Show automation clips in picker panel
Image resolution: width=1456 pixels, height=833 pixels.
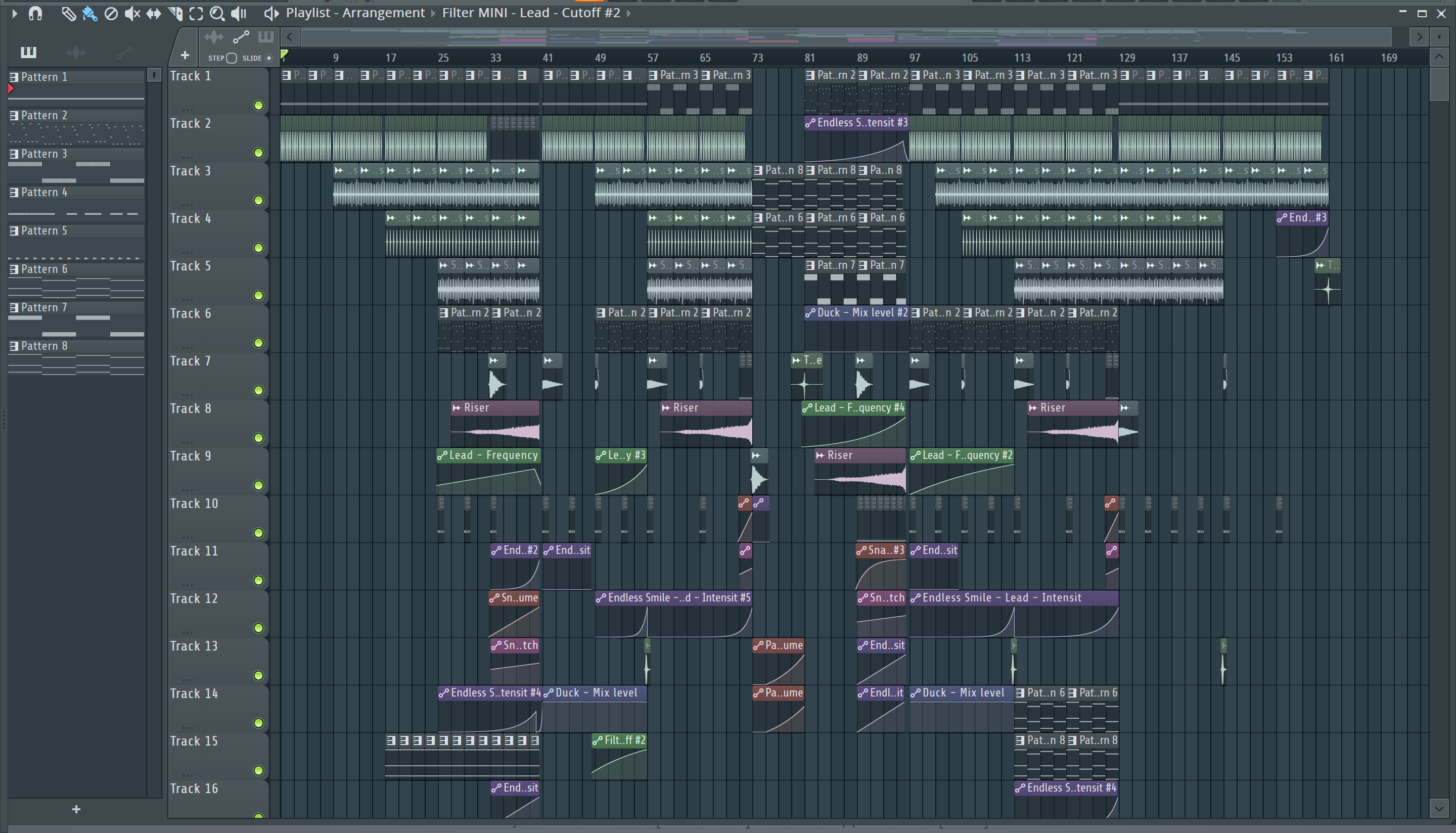(x=124, y=53)
